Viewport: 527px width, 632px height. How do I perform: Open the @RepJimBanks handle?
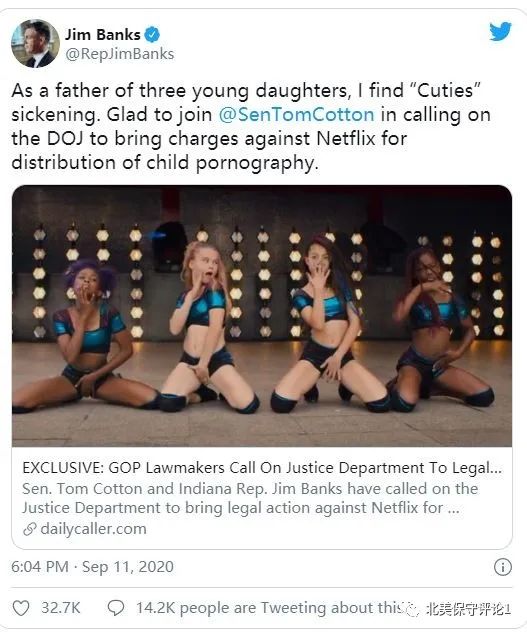pos(120,54)
